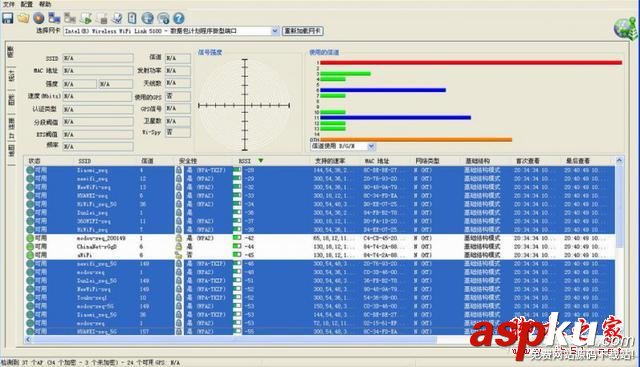Switch to the 统计 side tab
The image size is (640, 367).
tap(11, 76)
